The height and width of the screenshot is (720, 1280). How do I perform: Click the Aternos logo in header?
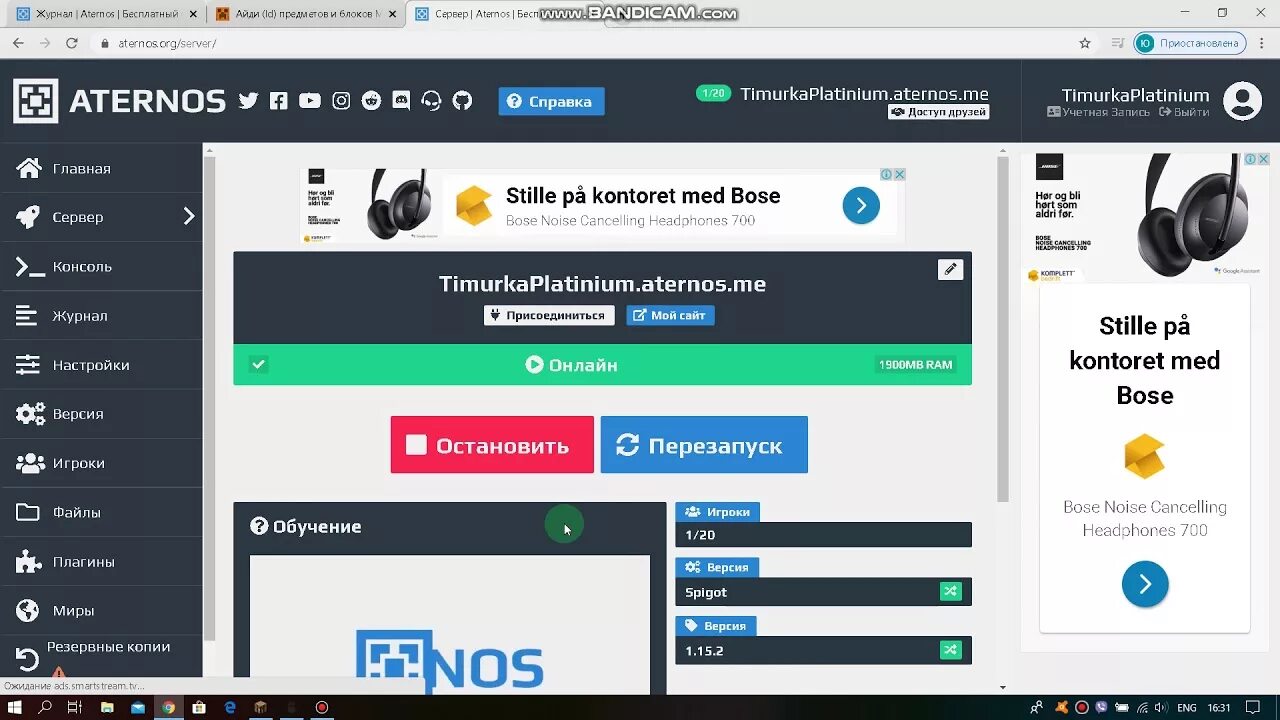[x=119, y=101]
